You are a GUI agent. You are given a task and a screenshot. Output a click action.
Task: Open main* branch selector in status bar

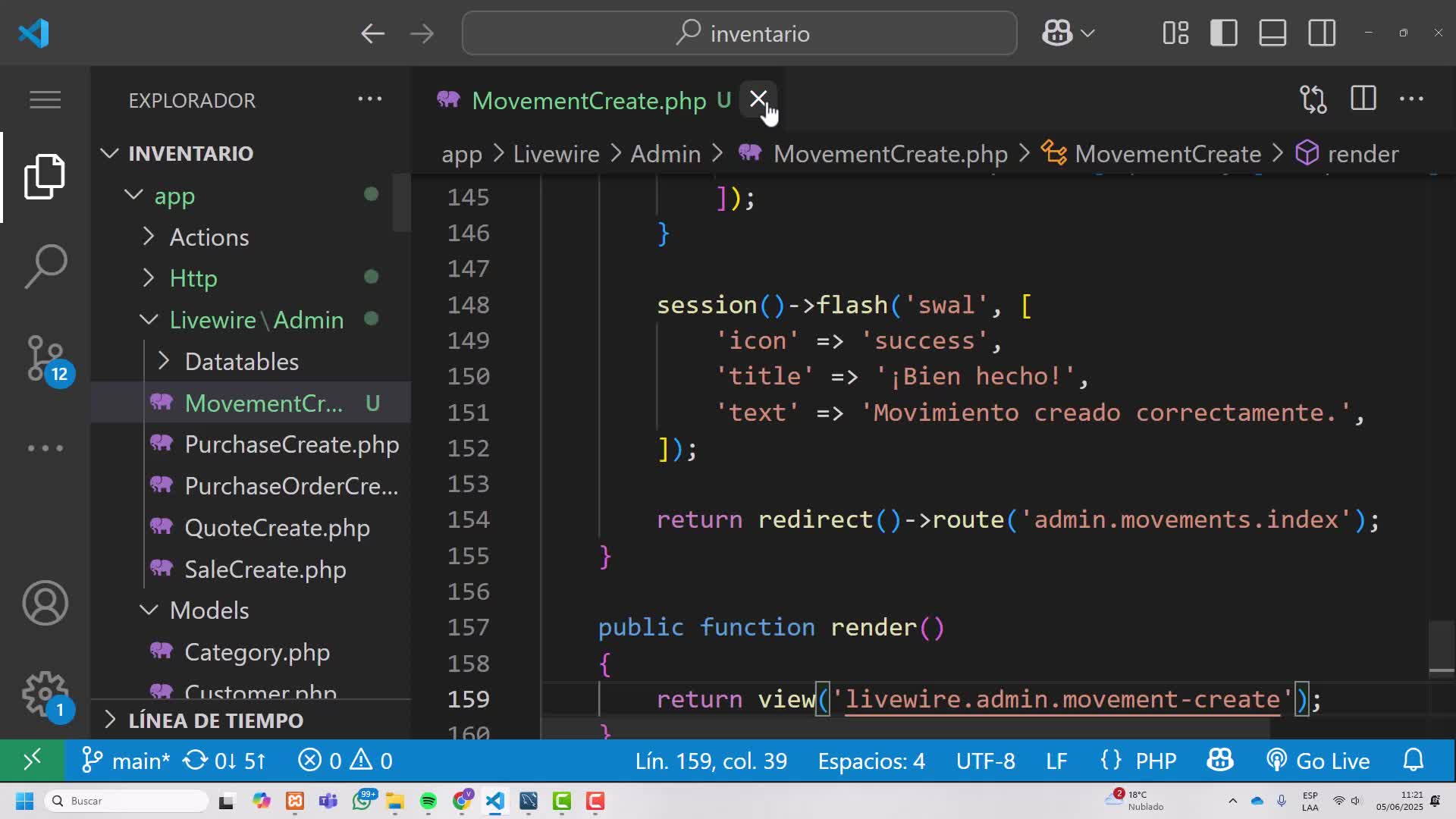click(126, 761)
